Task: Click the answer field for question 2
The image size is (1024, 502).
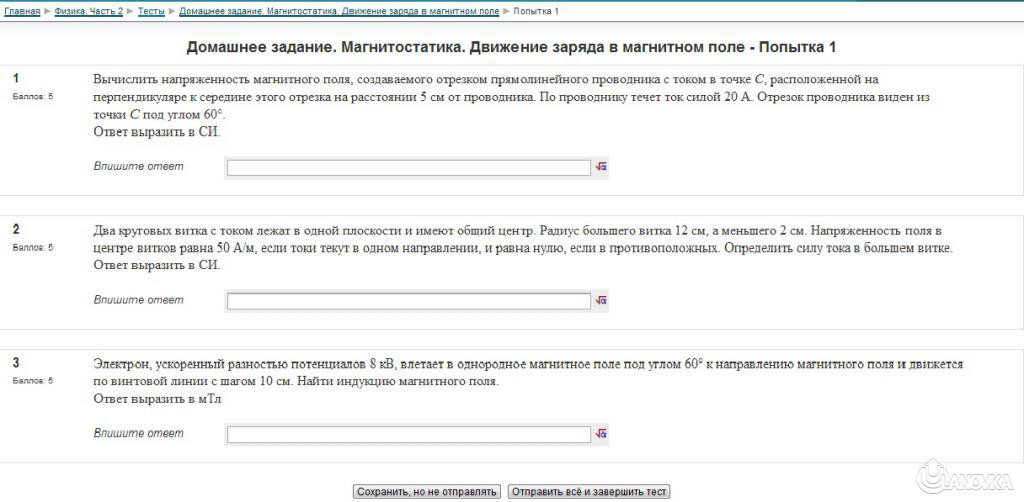Action: (409, 301)
